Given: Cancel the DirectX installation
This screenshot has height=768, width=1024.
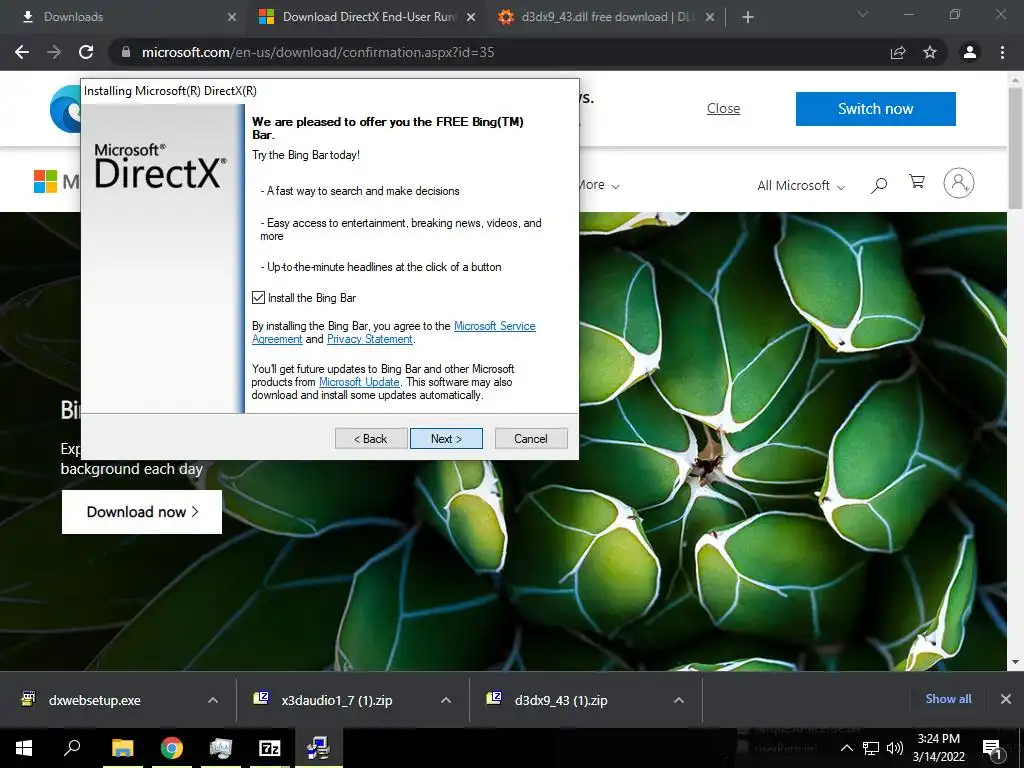Looking at the screenshot, I should 531,439.
